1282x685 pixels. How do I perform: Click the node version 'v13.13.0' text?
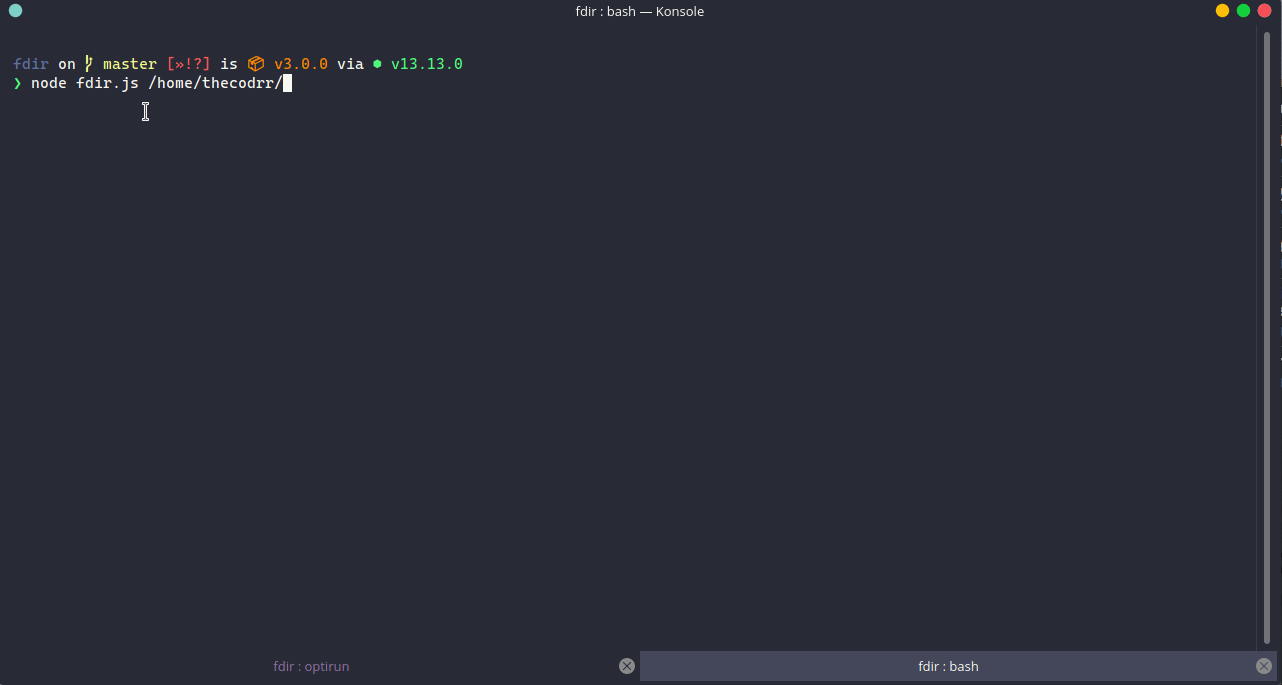(426, 64)
